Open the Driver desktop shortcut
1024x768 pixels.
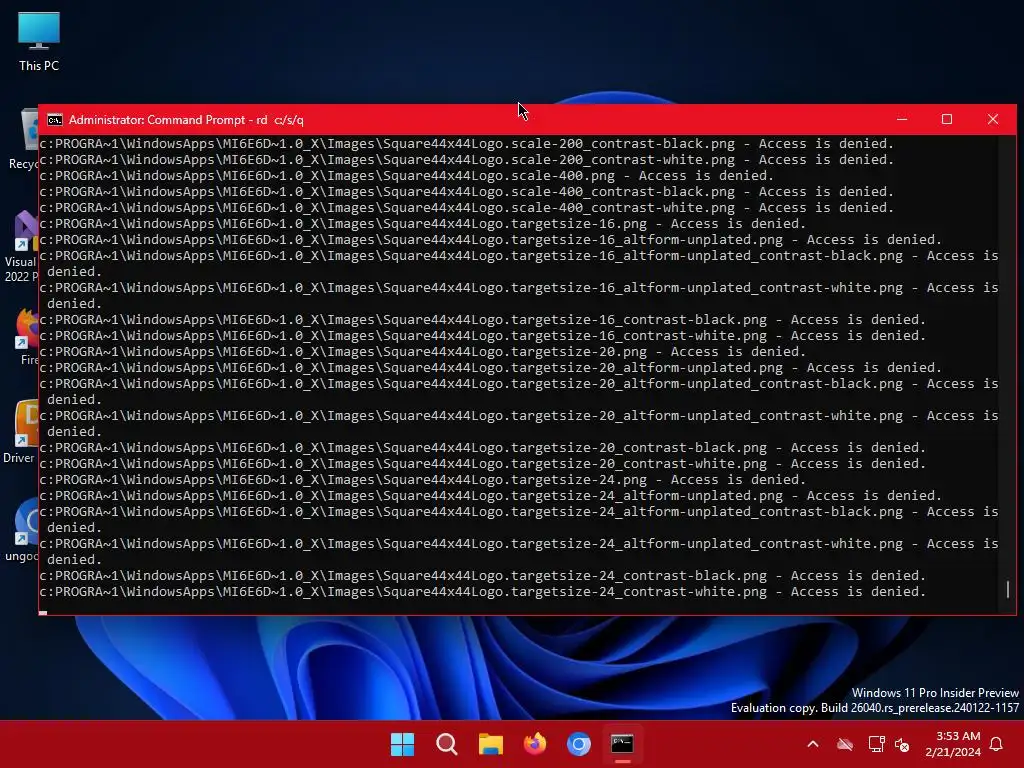pos(21,432)
